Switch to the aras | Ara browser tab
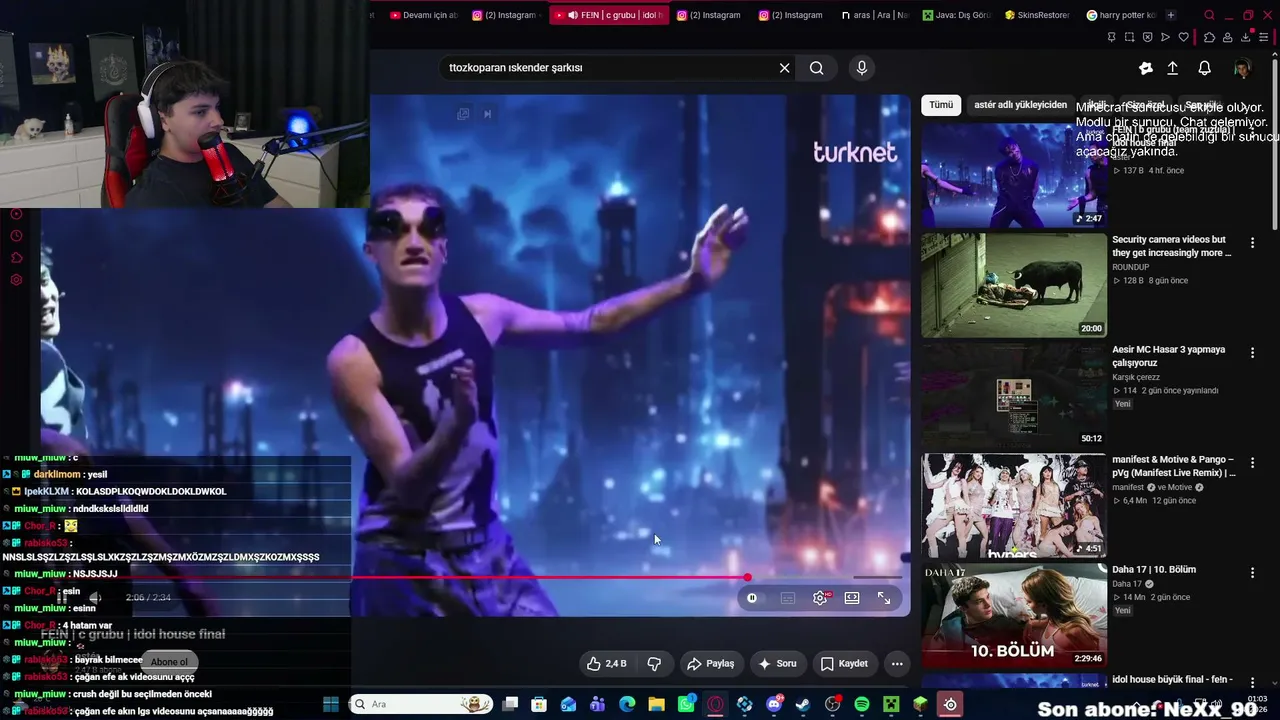 (x=876, y=15)
